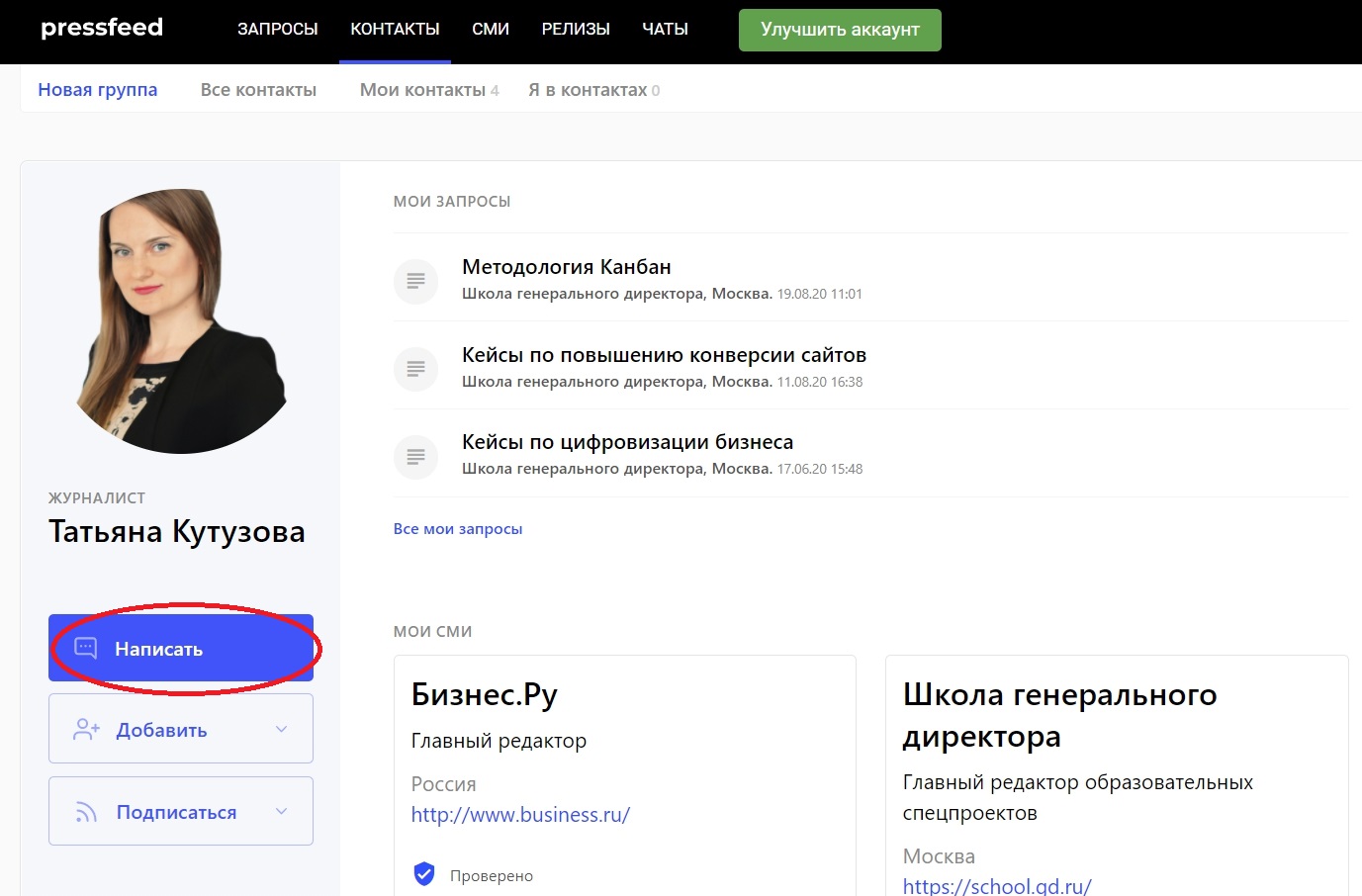Image resolution: width=1362 pixels, height=896 pixels.
Task: Click the pressfeed logo
Action: point(101,28)
